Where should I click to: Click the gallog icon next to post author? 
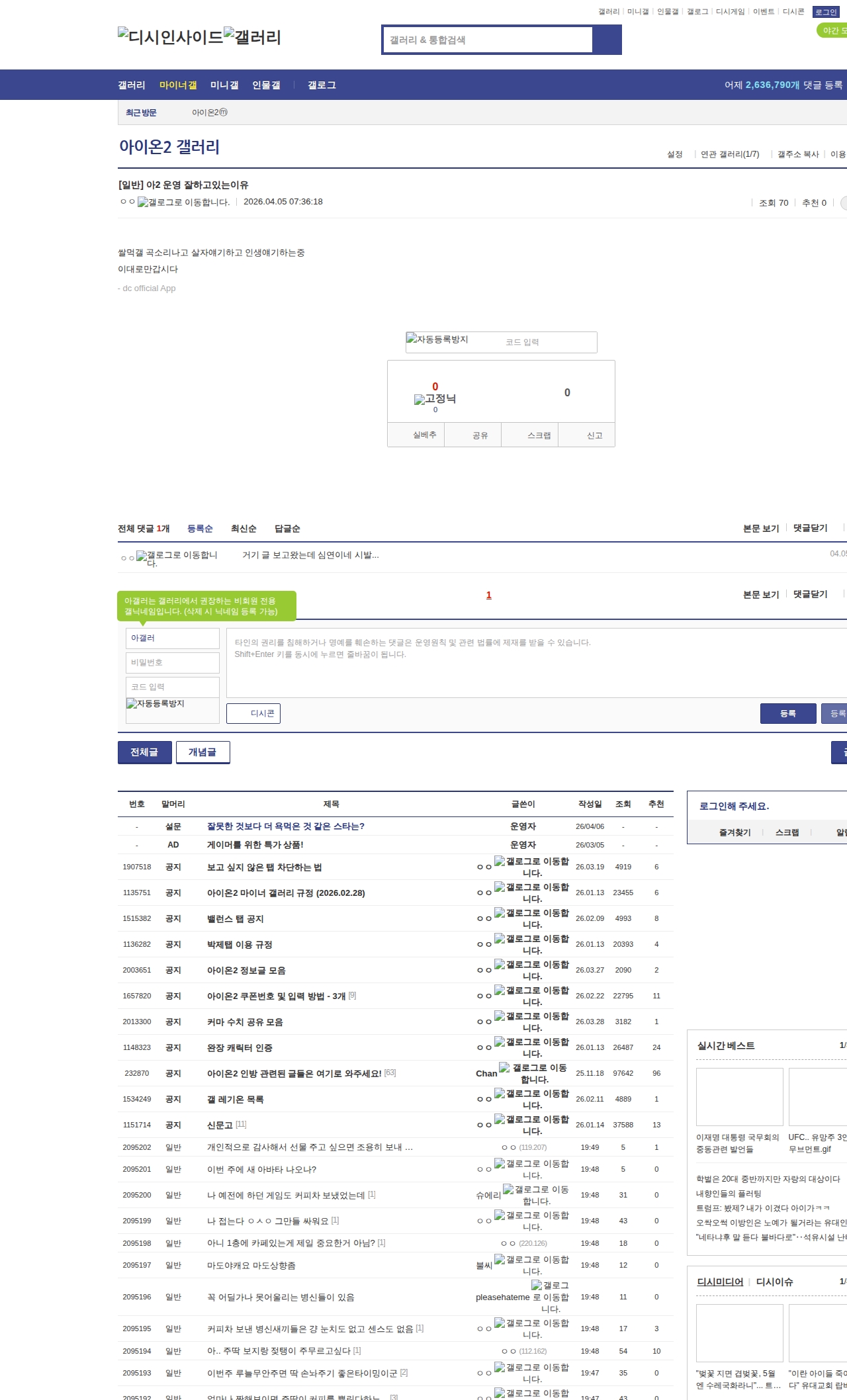(142, 202)
